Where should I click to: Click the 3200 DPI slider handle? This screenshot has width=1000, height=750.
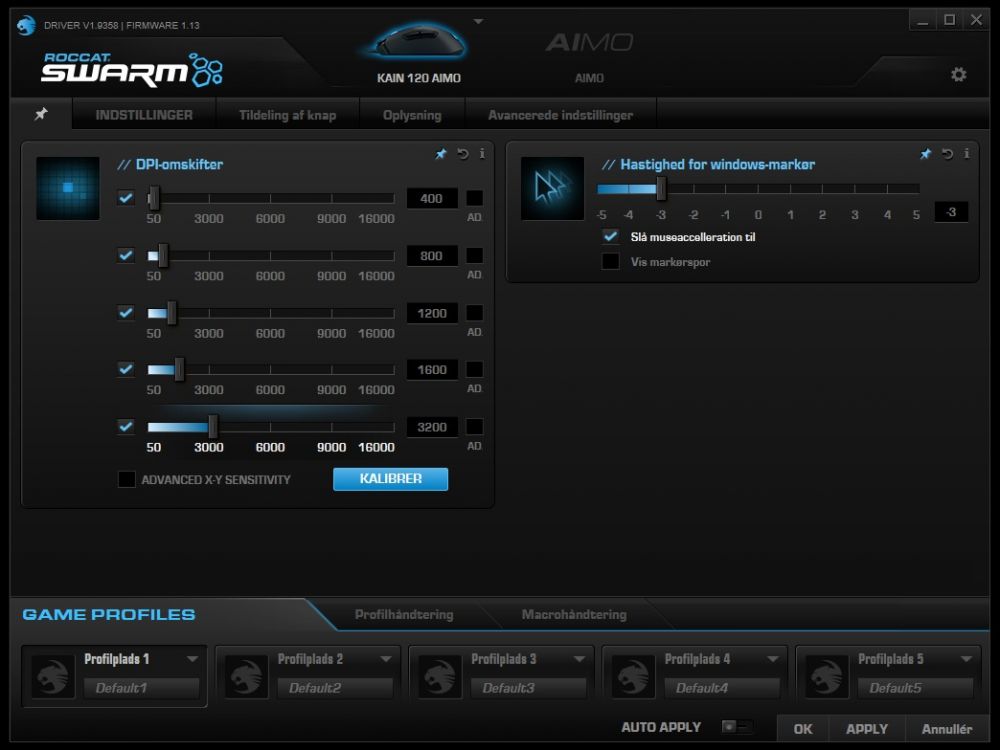pos(213,427)
